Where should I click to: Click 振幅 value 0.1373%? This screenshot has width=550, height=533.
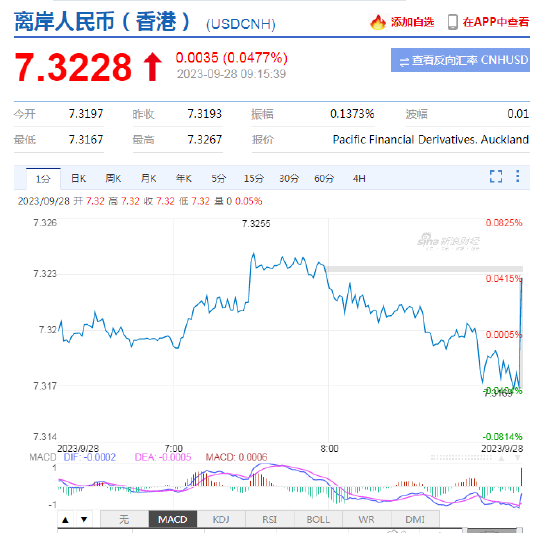click(352, 114)
